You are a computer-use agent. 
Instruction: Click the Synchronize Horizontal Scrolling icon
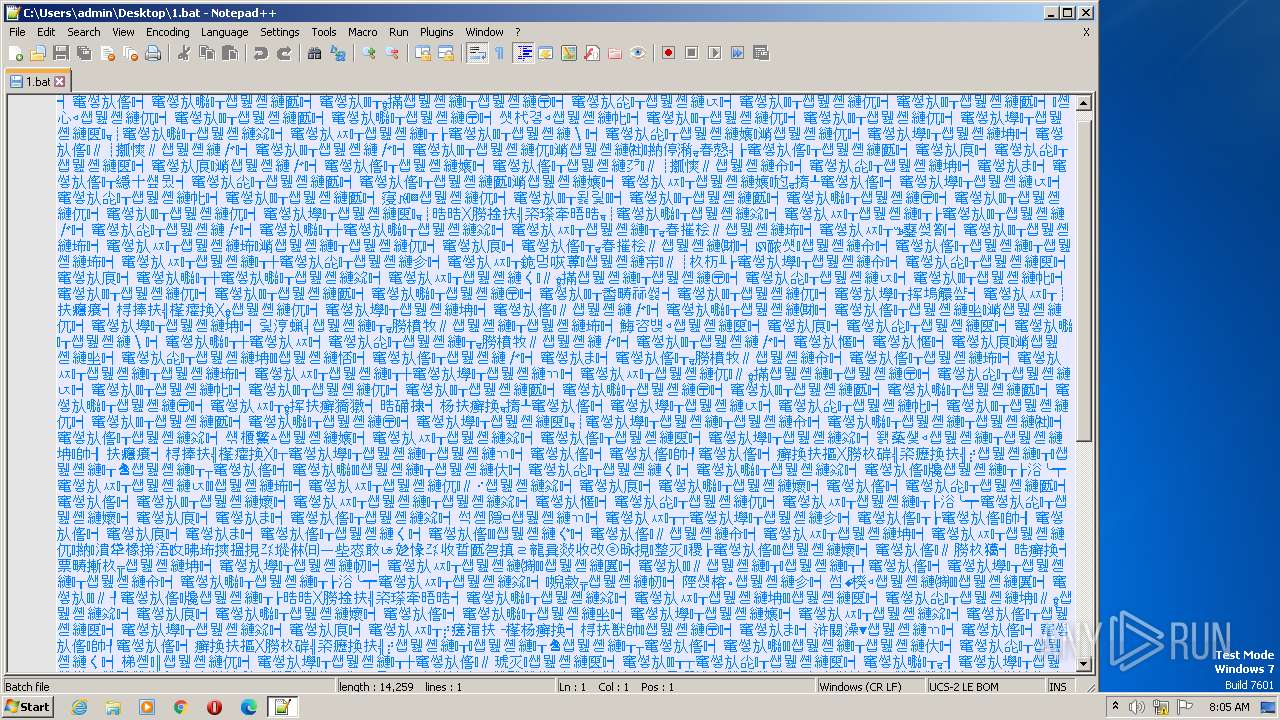point(446,53)
